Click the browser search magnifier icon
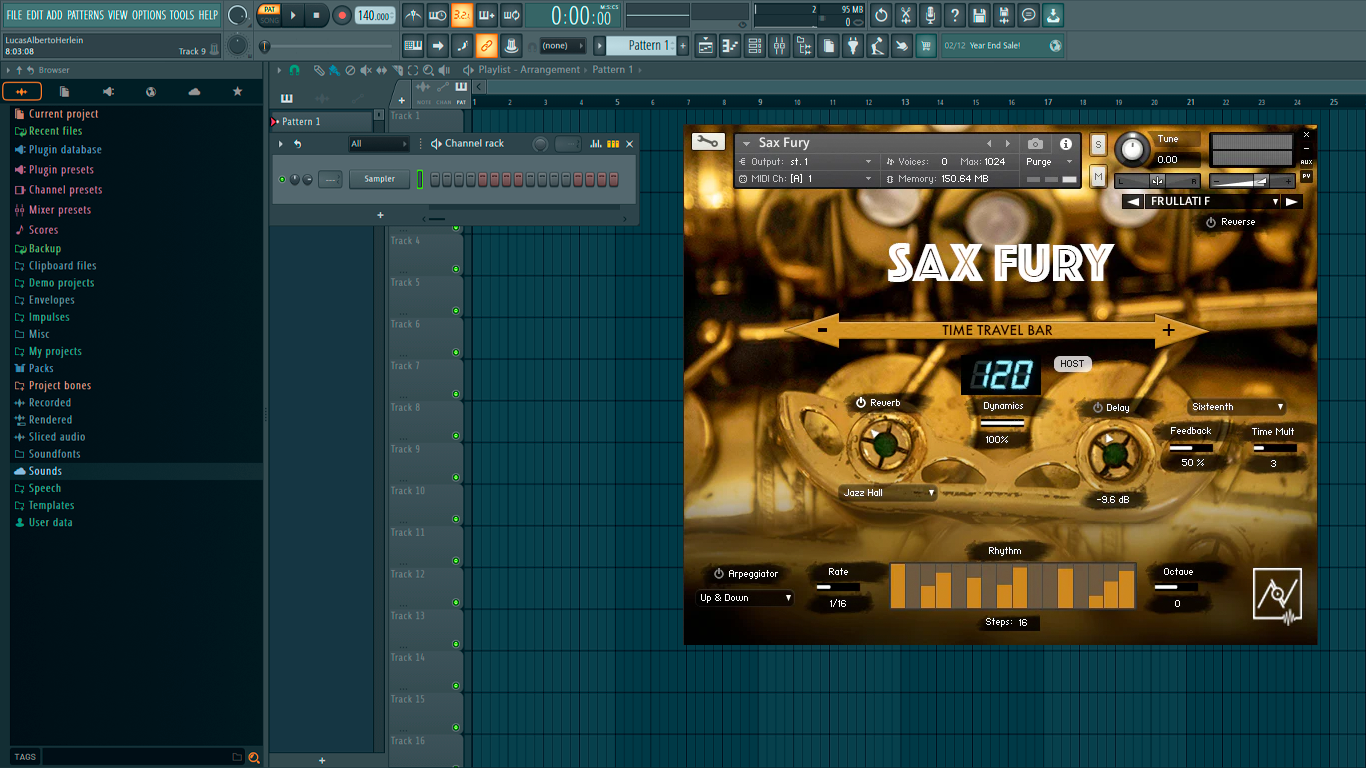Viewport: 1366px width, 768px height. [254, 757]
